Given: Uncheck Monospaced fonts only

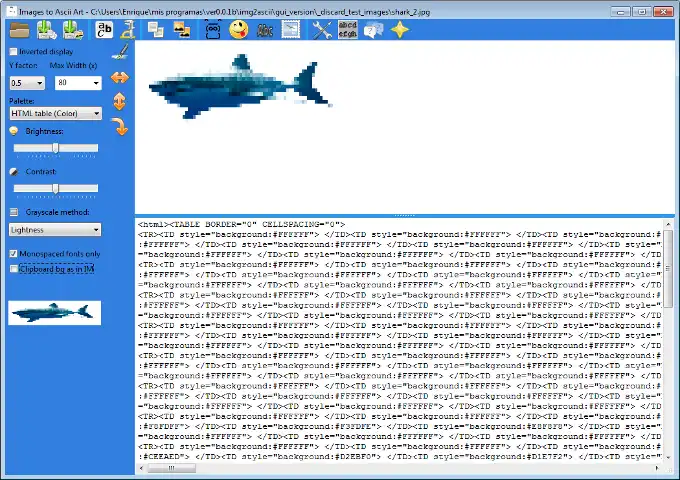Looking at the screenshot, I should [13, 254].
